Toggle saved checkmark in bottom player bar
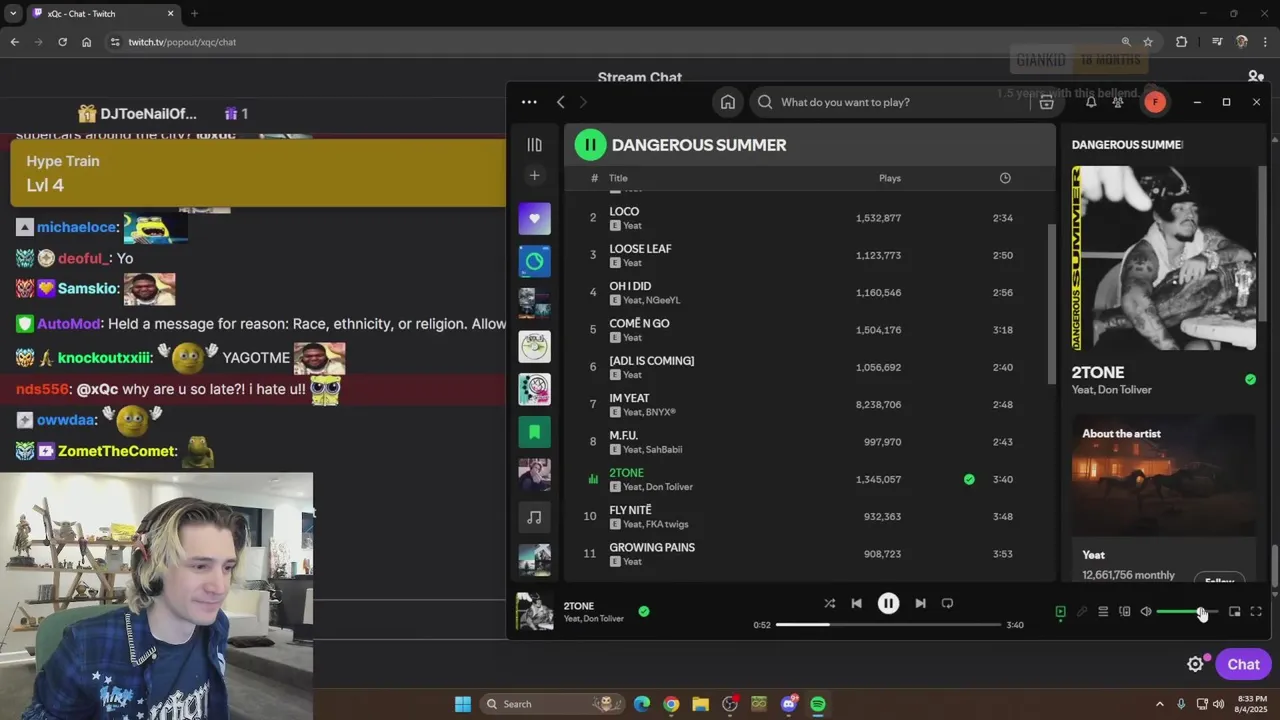1280x720 pixels. point(644,611)
